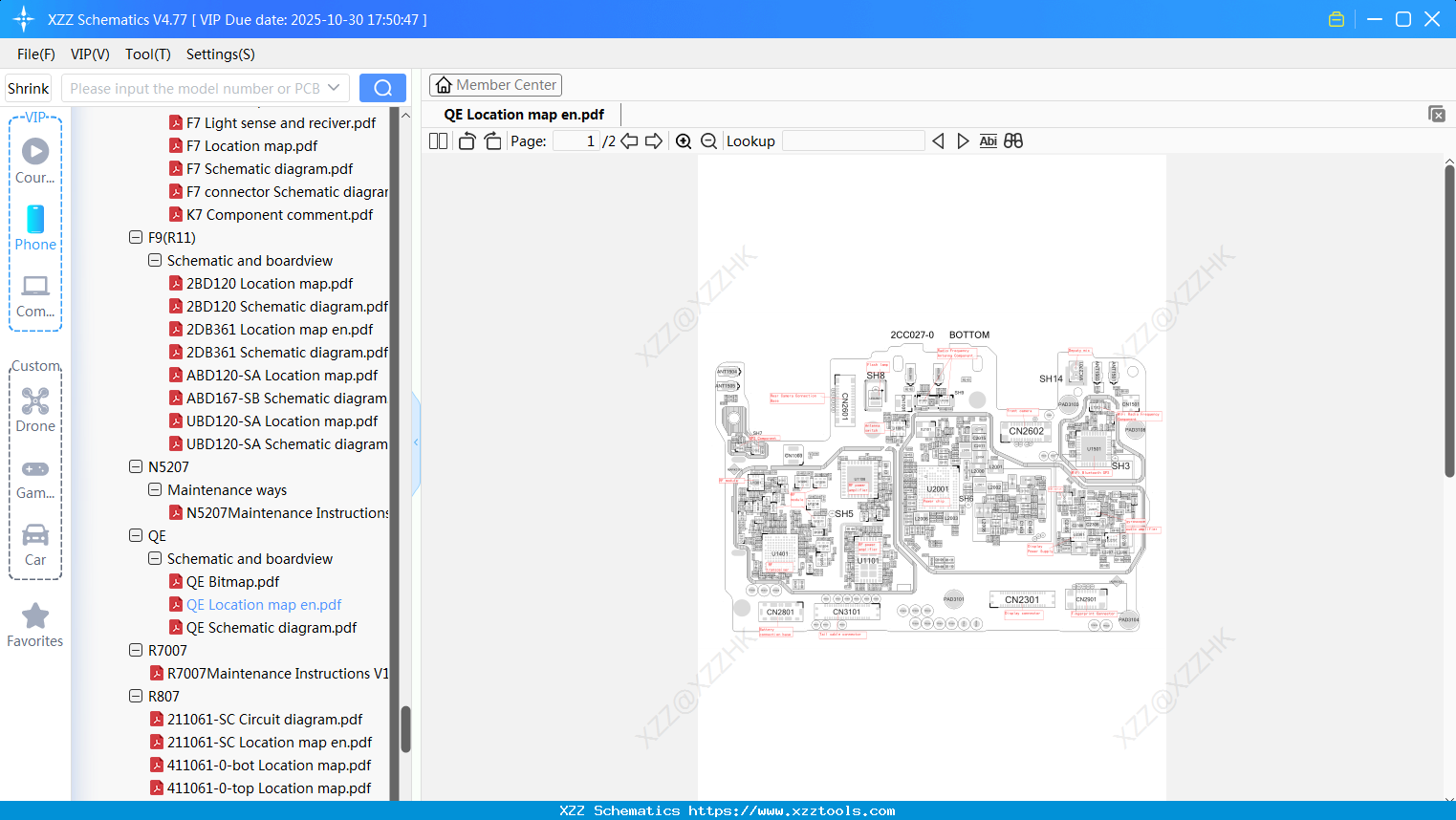Rotate the PDF page clockwise

pyautogui.click(x=492, y=141)
